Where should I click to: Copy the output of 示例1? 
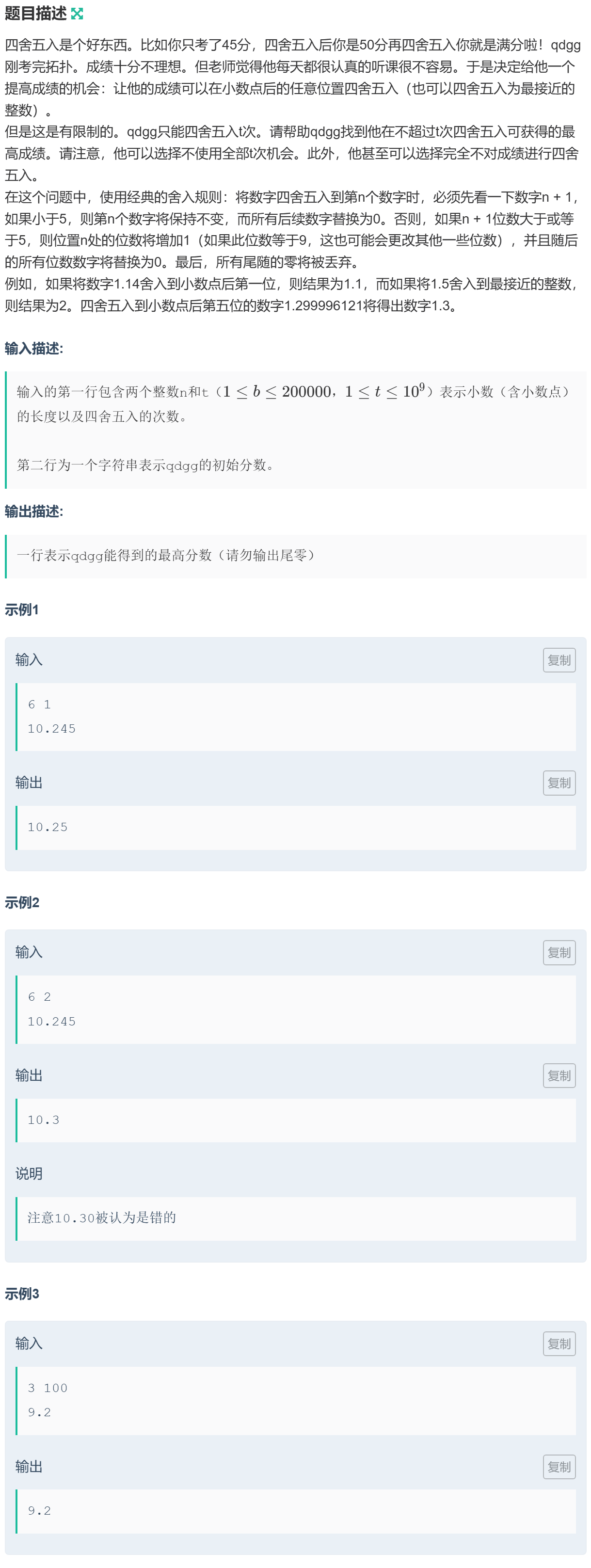point(559,784)
